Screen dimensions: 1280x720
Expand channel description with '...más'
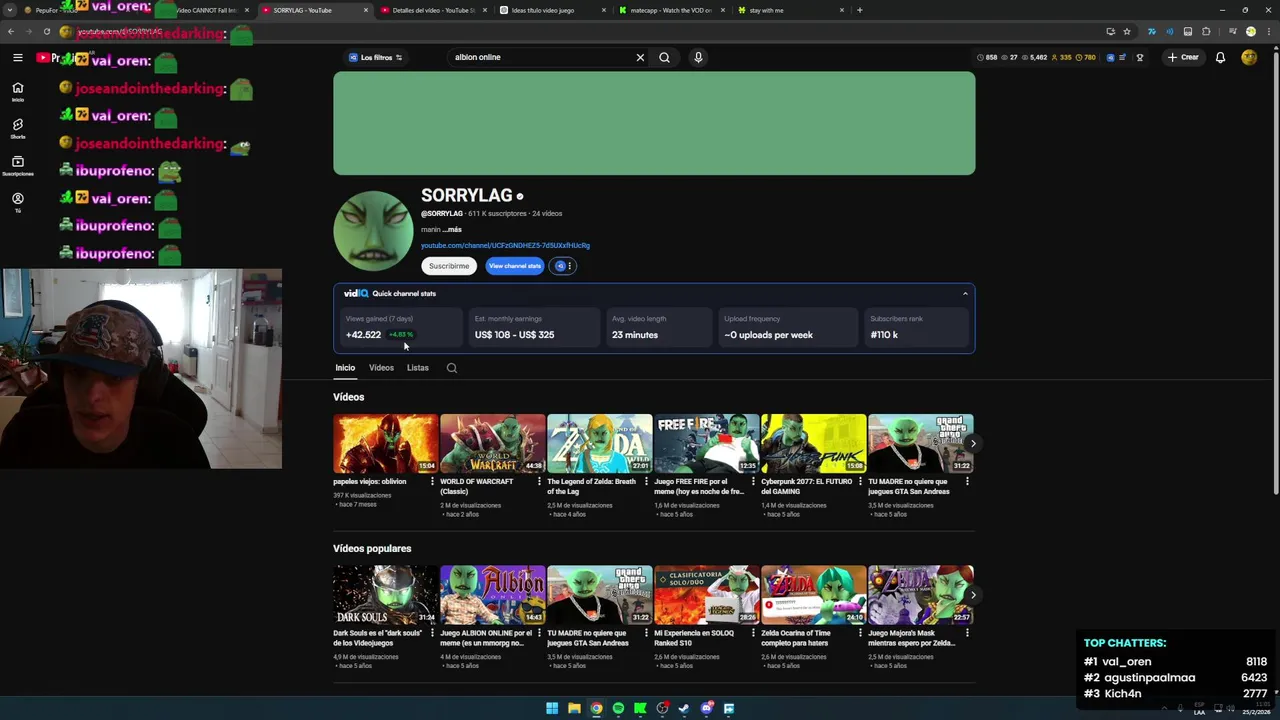point(453,229)
